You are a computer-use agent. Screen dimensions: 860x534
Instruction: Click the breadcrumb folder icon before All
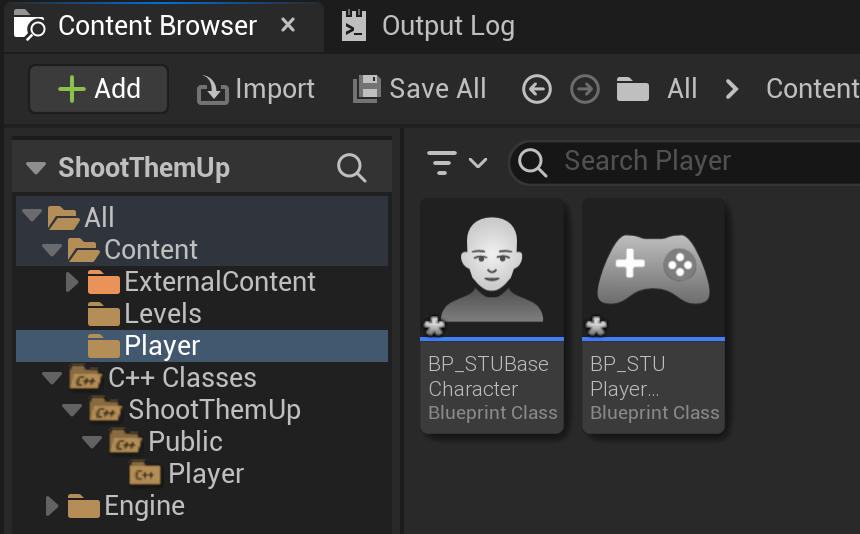[x=632, y=89]
